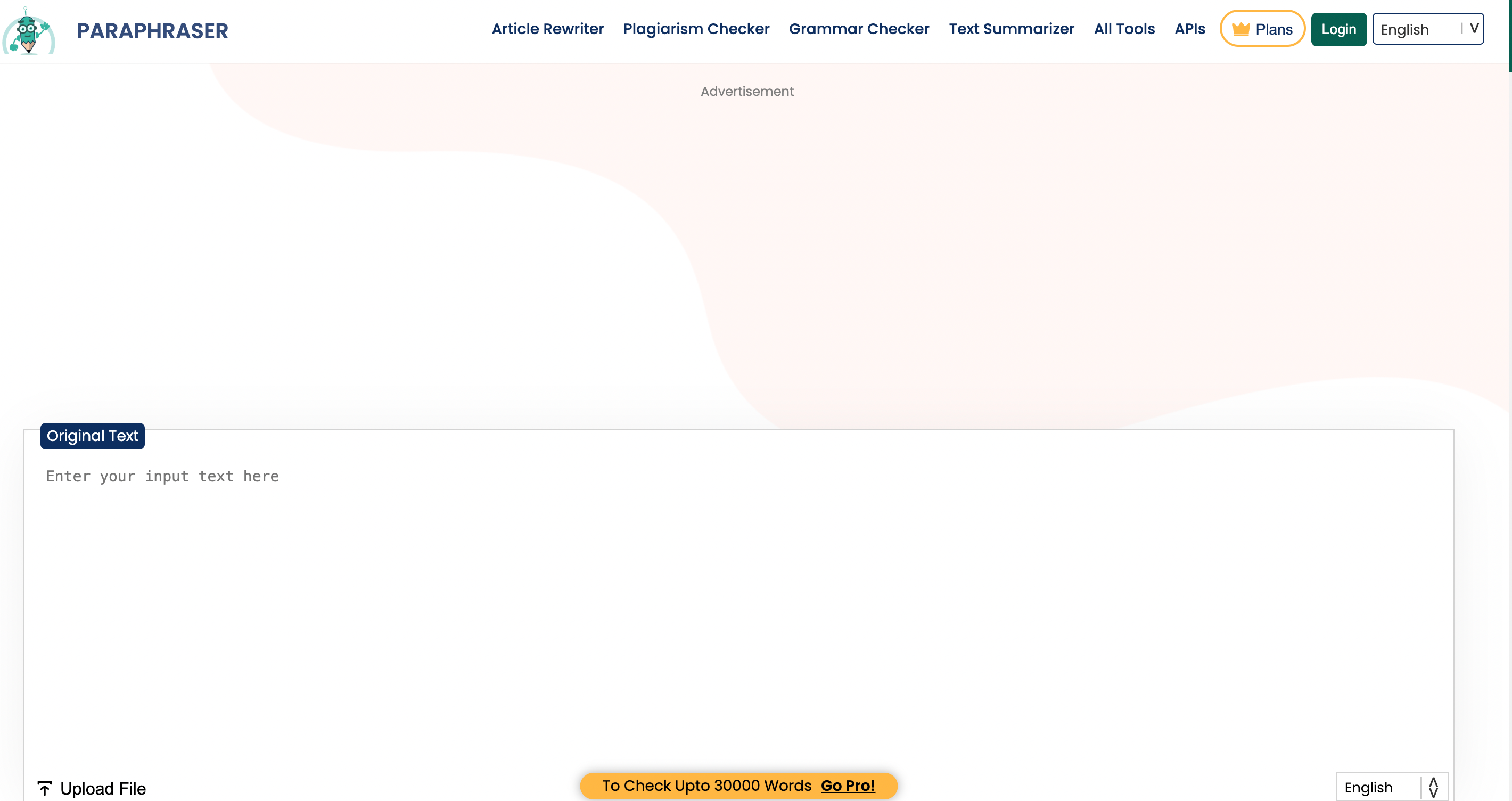Viewport: 1512px width, 801px height.
Task: Click the Login button
Action: [1338, 28]
